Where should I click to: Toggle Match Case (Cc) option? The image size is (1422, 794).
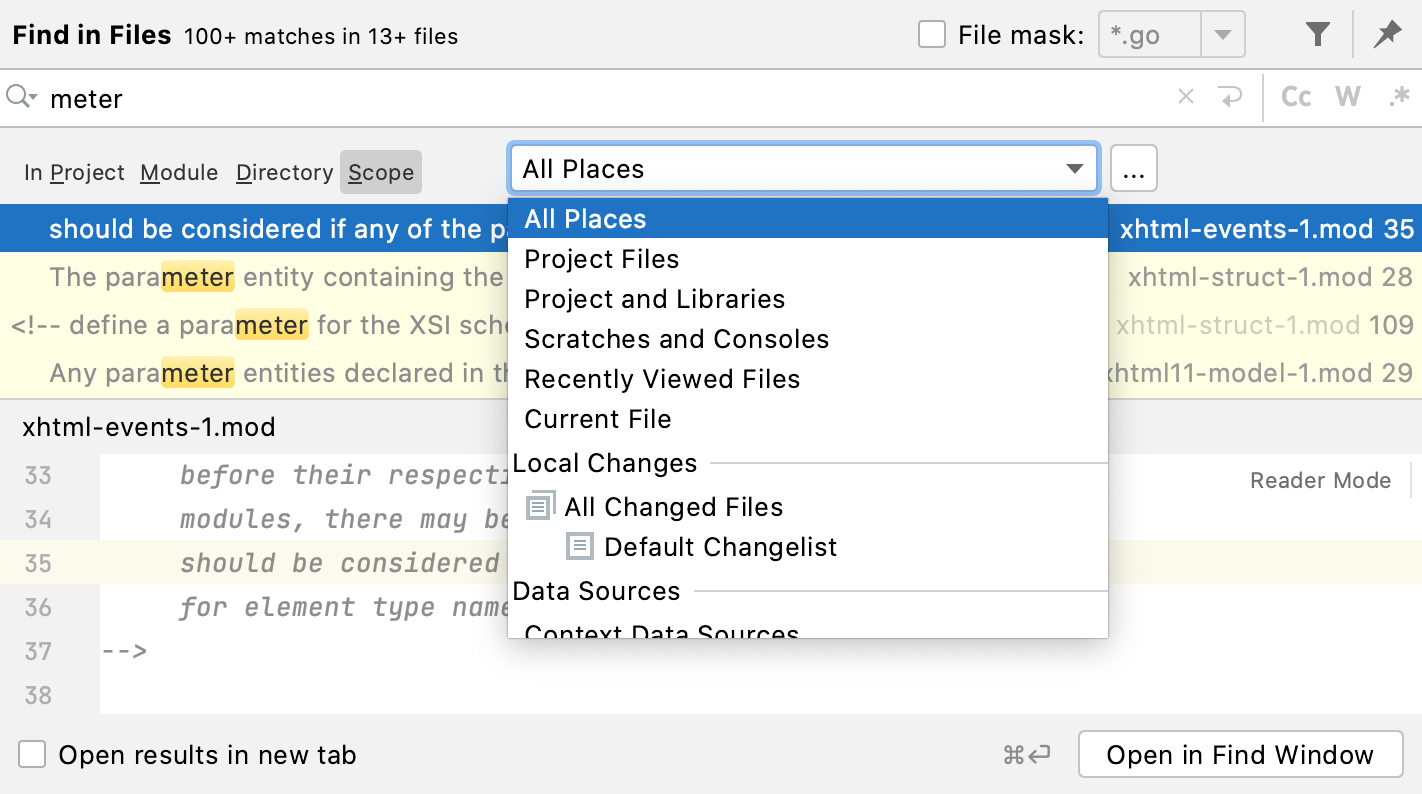(1296, 97)
